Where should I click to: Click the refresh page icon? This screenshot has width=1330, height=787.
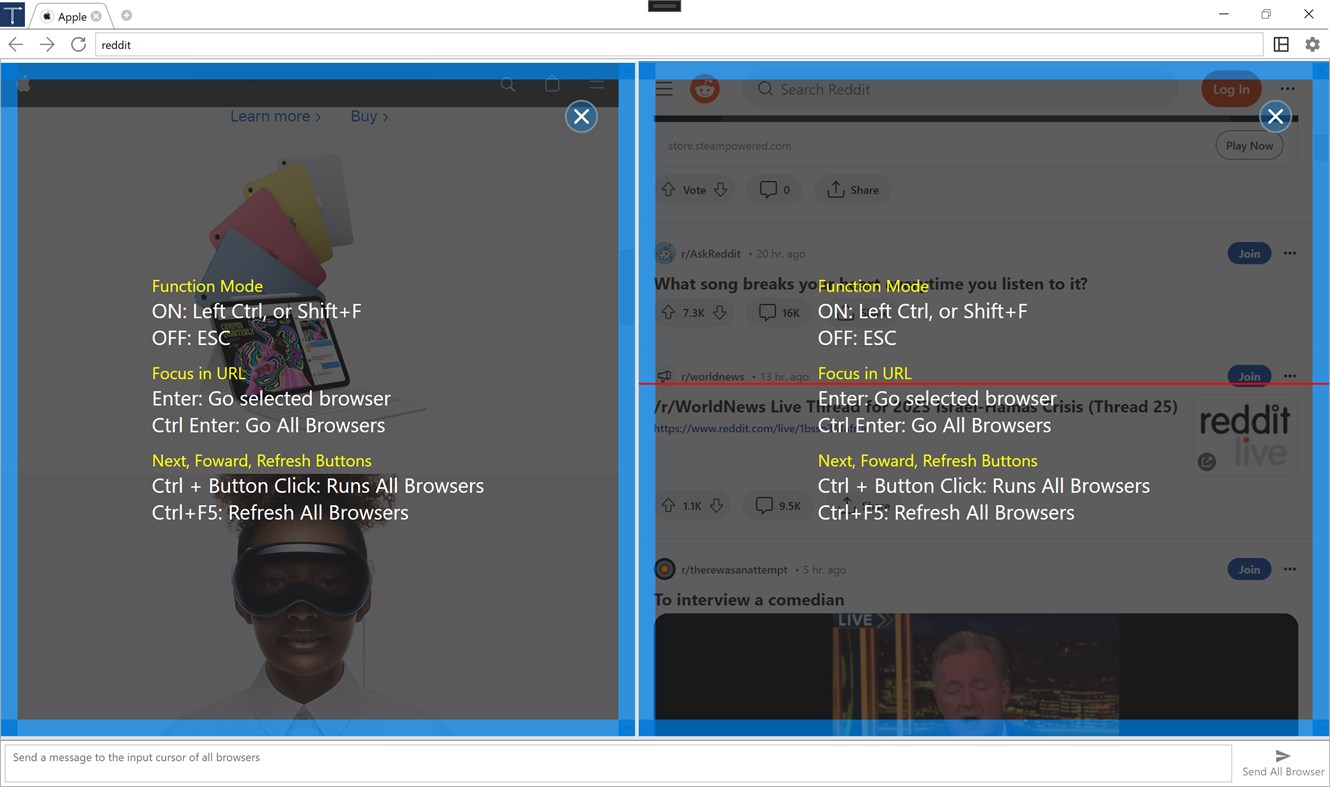tap(78, 44)
